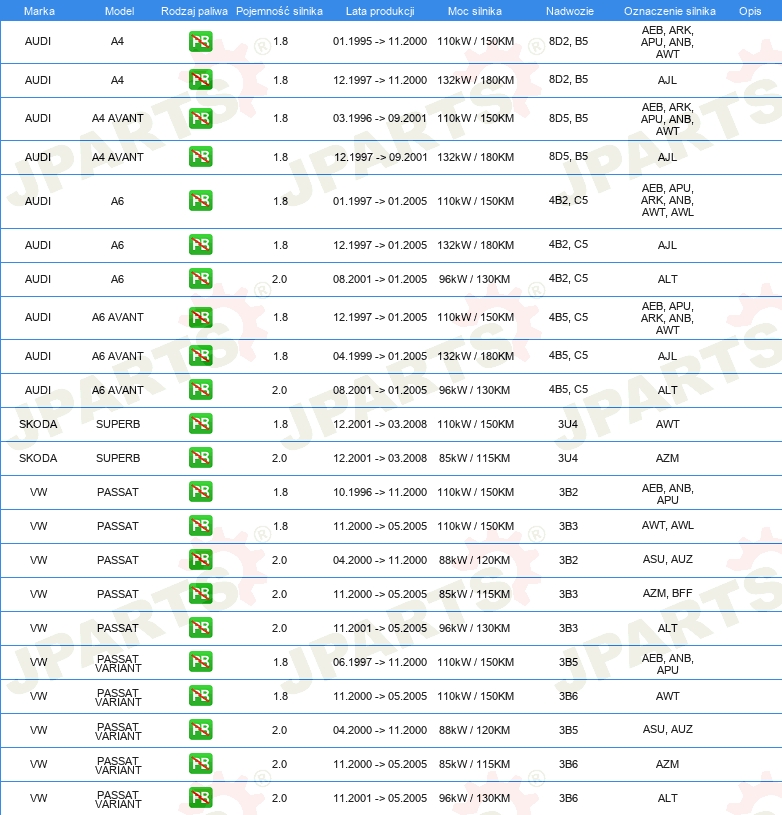
Task: Click fuel icon in AUDI A4 132kW row
Action: coord(201,80)
